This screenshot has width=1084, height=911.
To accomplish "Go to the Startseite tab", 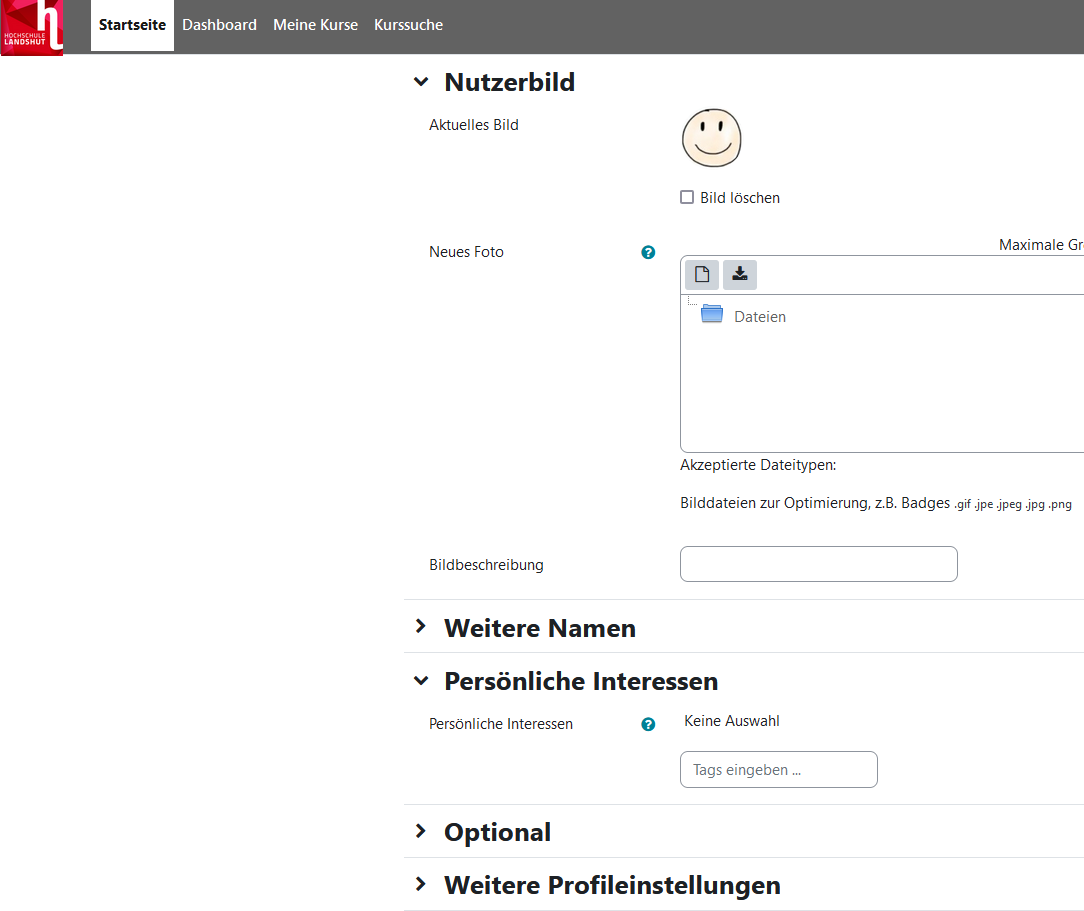I will click(x=132, y=25).
